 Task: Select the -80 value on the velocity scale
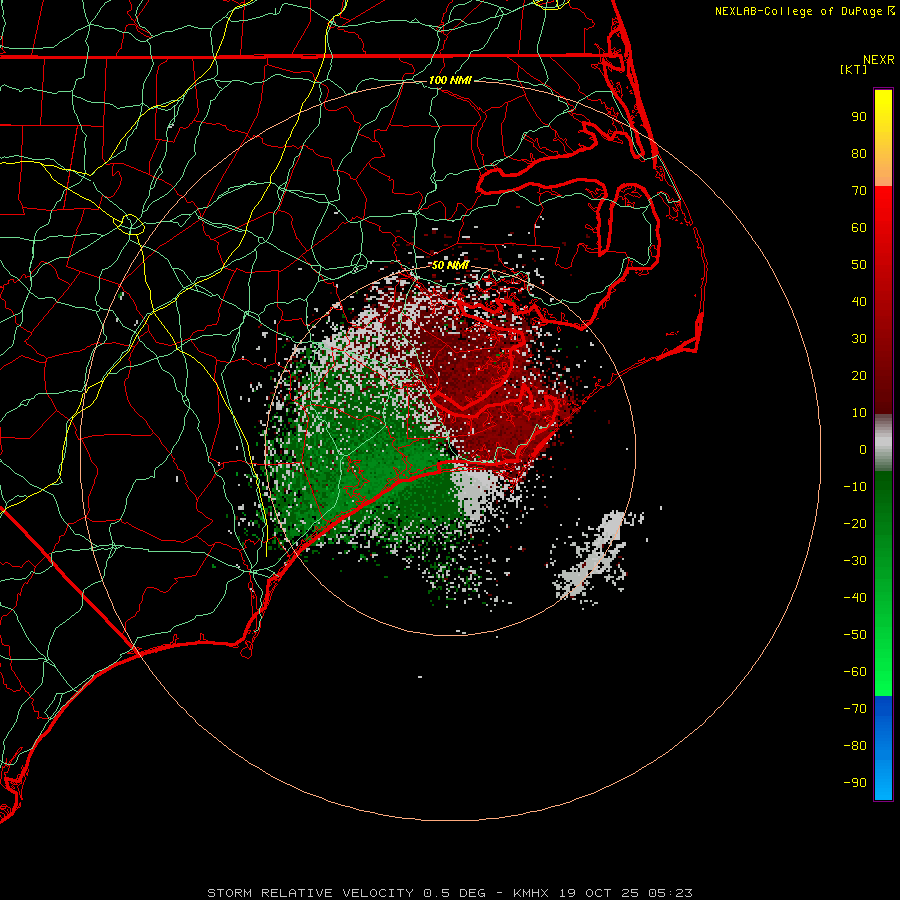tap(855, 746)
